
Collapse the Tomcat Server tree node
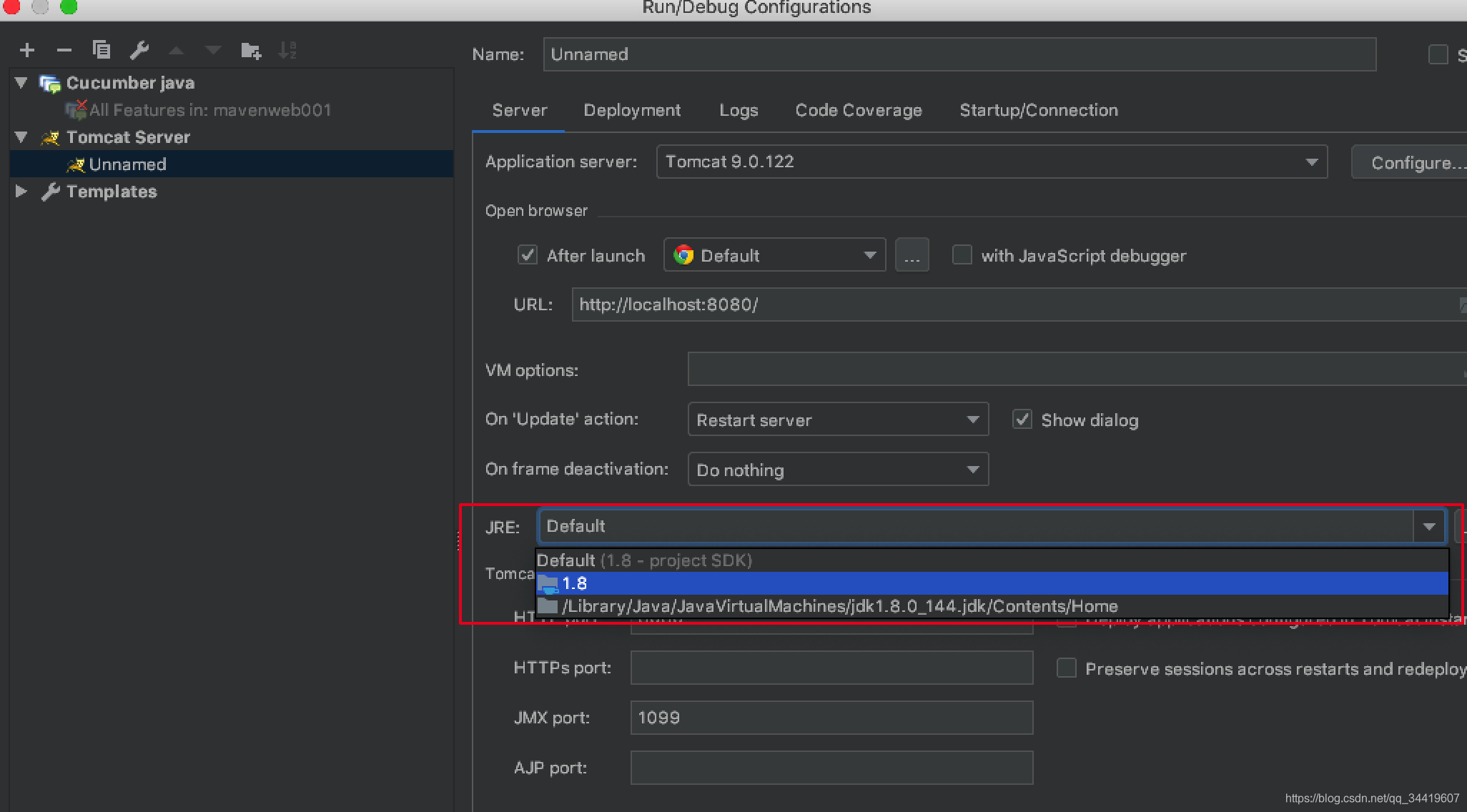21,137
